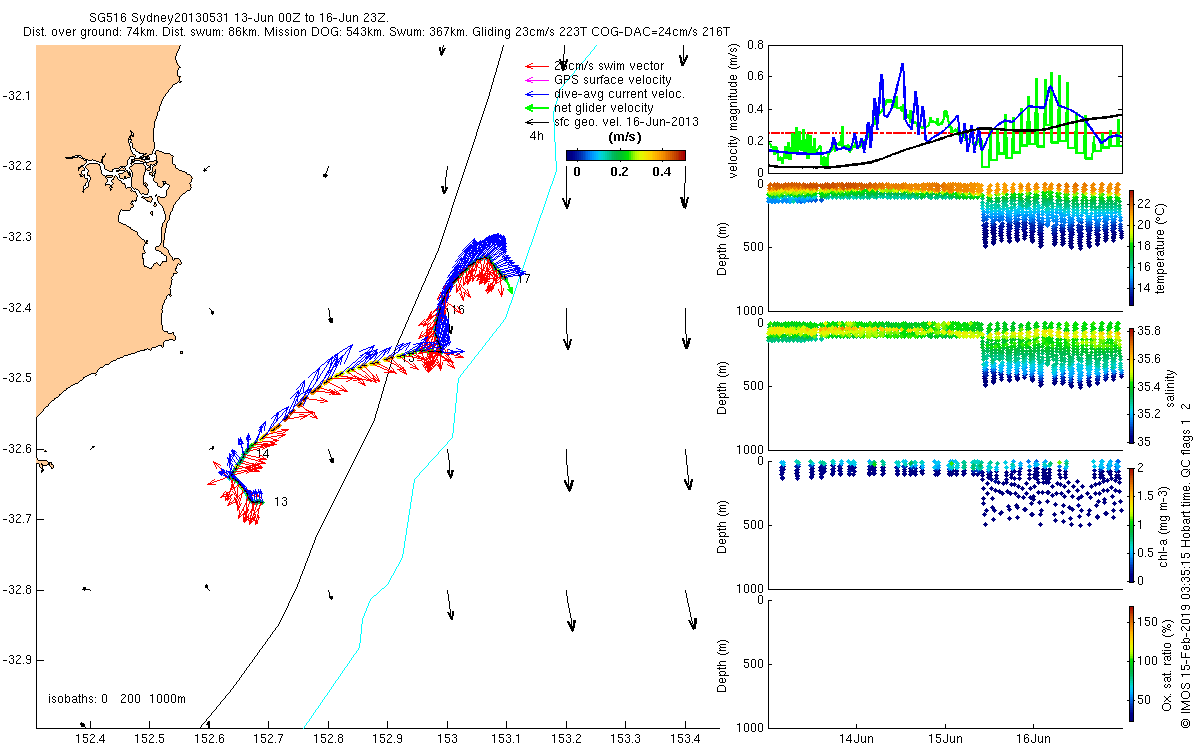Image resolution: width=1200 pixels, height=750 pixels.
Task: Click the '153.4' longitude tick label
Action: pyautogui.click(x=685, y=738)
